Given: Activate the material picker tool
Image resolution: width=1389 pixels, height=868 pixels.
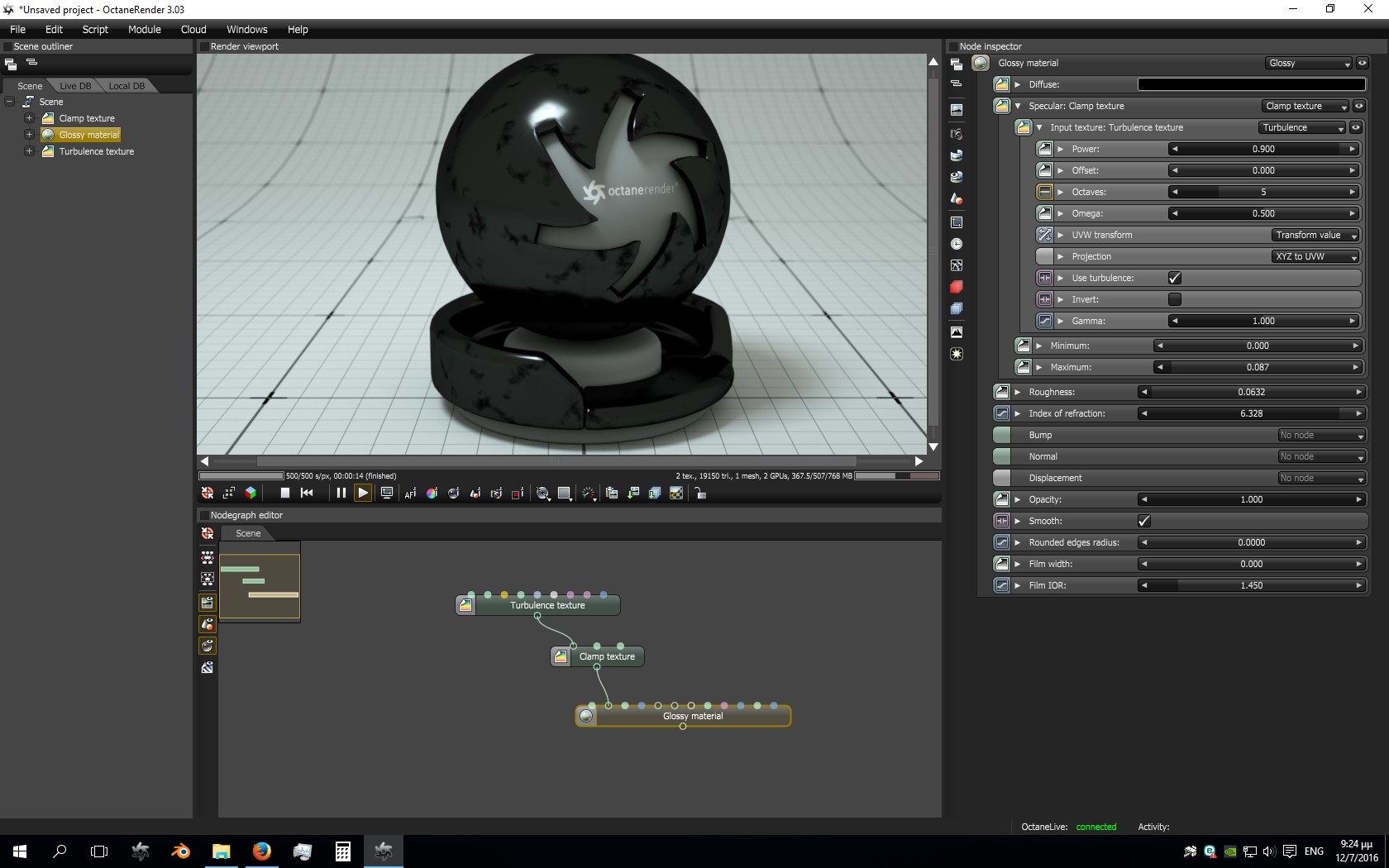Looking at the screenshot, I should [453, 493].
